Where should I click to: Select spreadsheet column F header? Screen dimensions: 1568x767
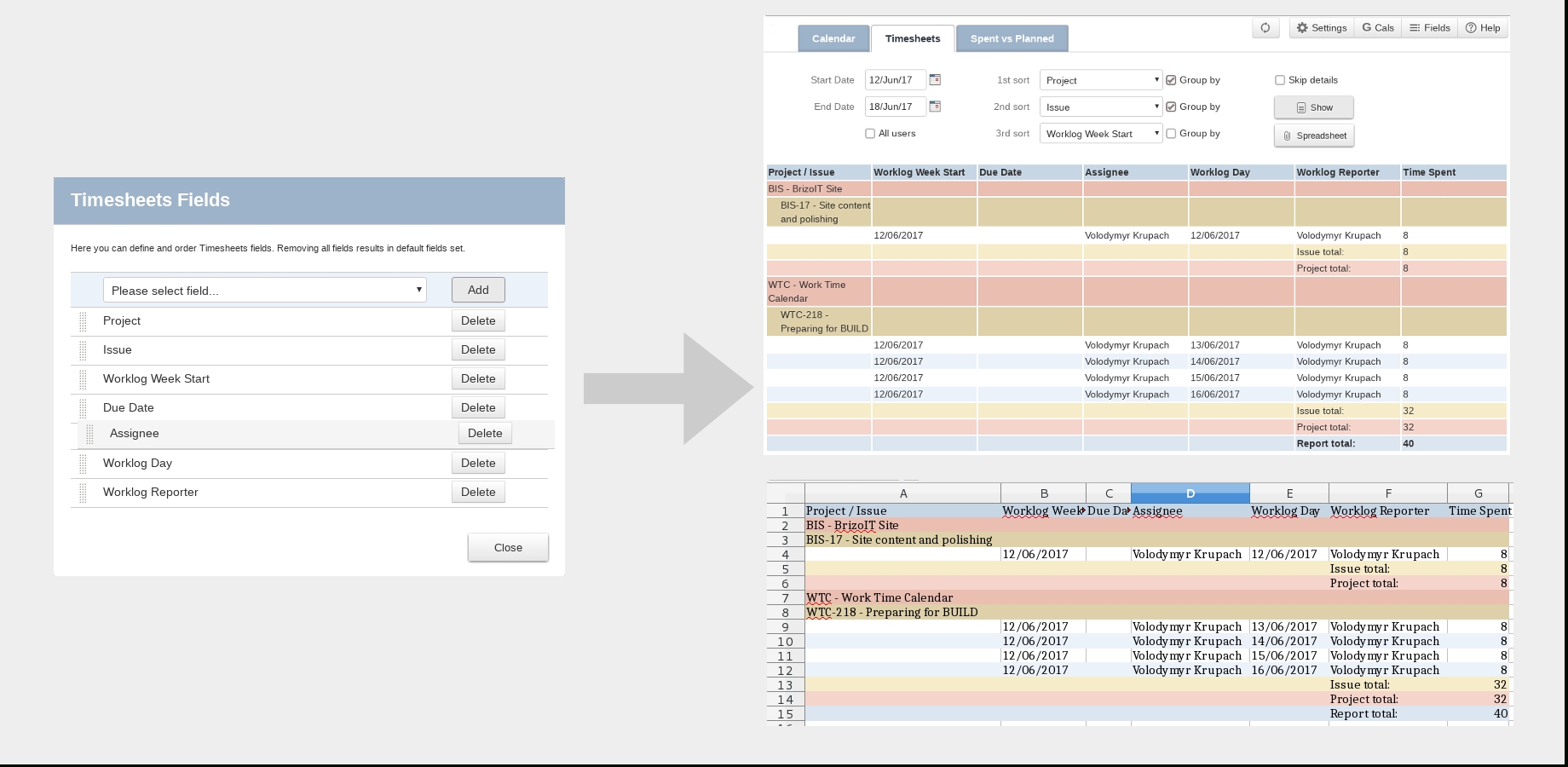pos(1388,493)
